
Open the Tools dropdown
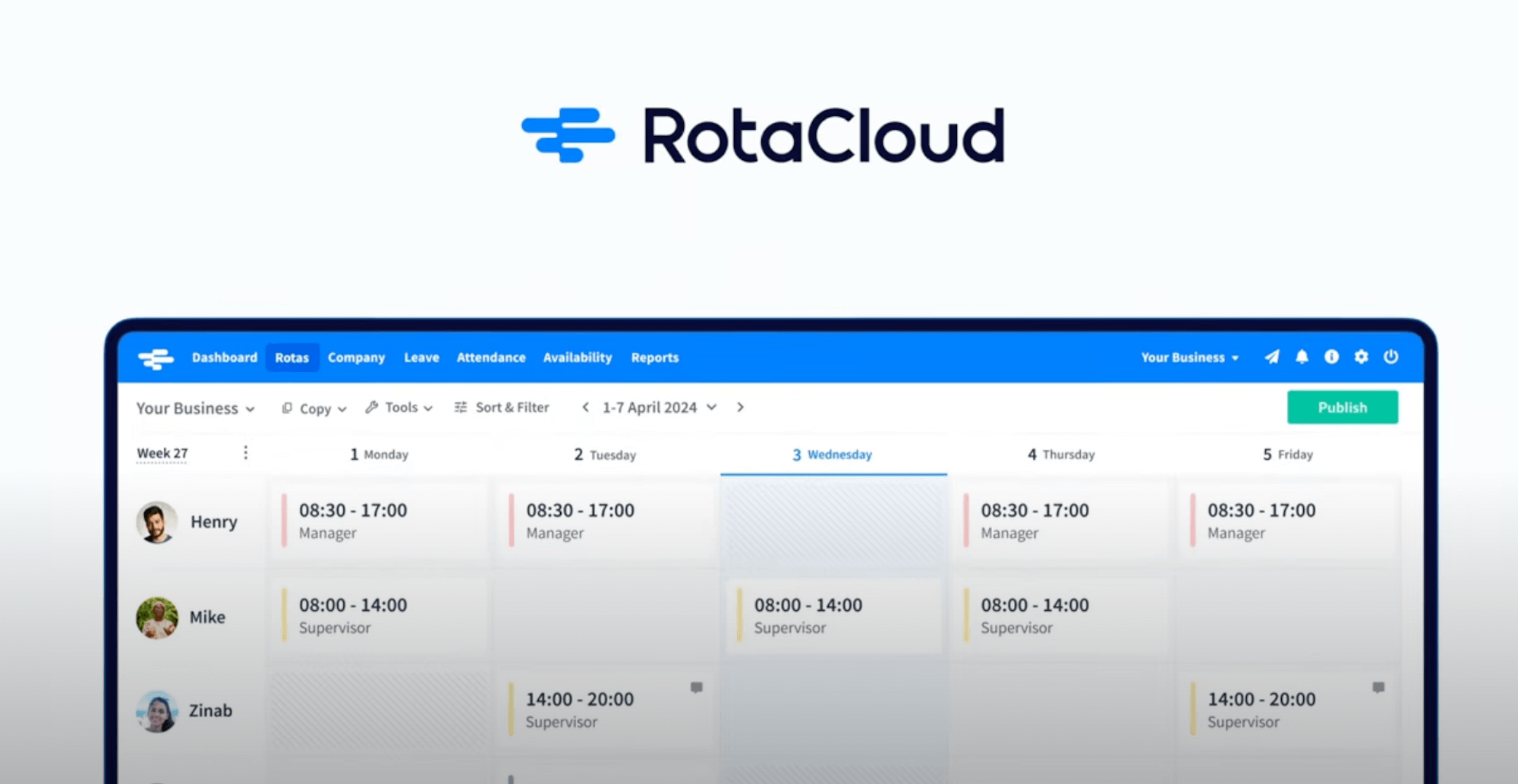(398, 408)
